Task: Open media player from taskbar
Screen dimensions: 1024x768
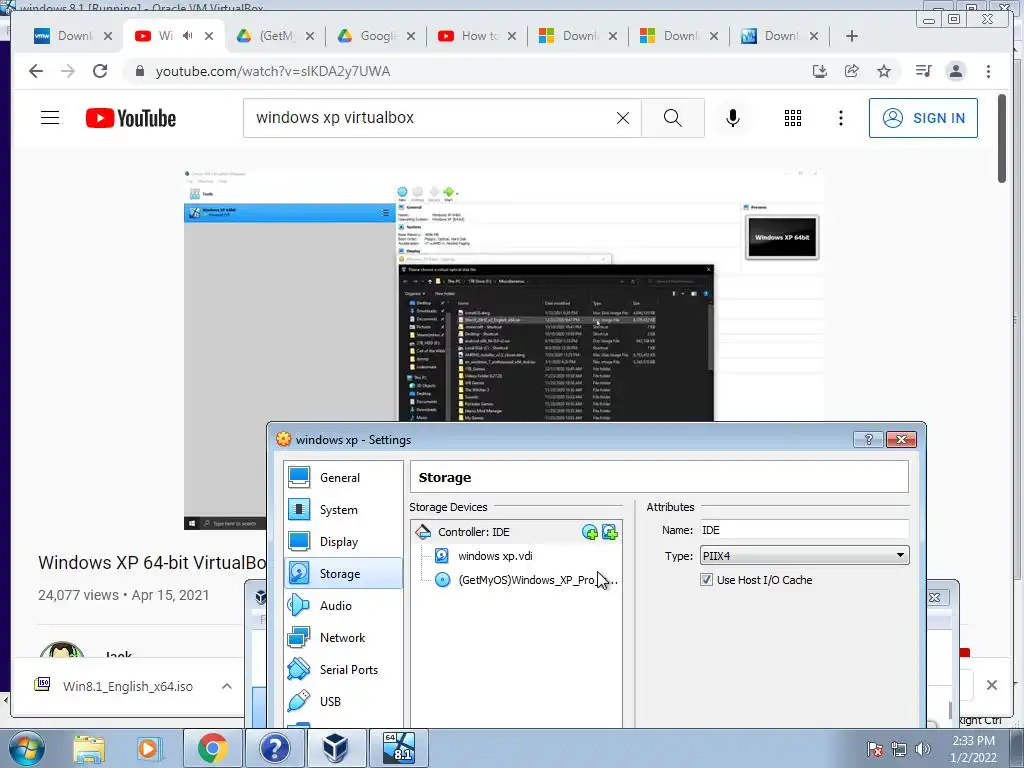Action: click(x=148, y=748)
